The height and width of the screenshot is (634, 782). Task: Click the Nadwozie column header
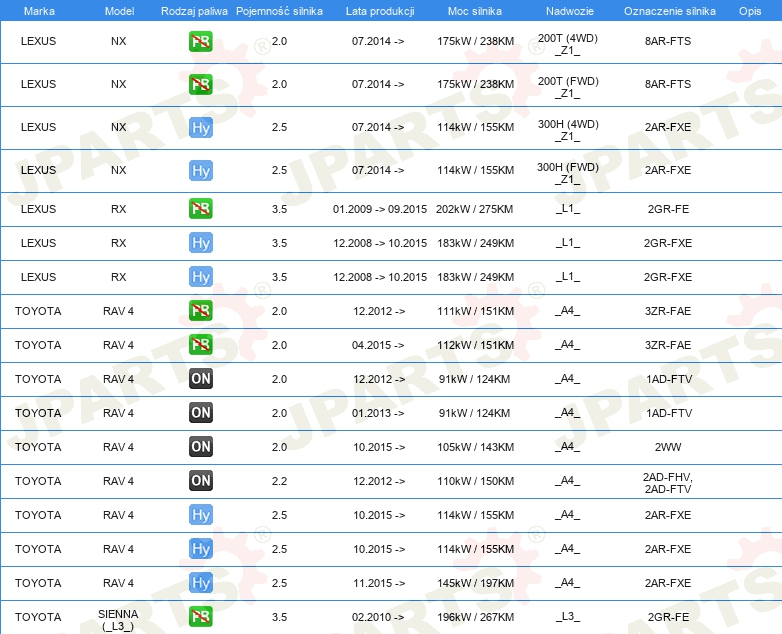[x=567, y=10]
